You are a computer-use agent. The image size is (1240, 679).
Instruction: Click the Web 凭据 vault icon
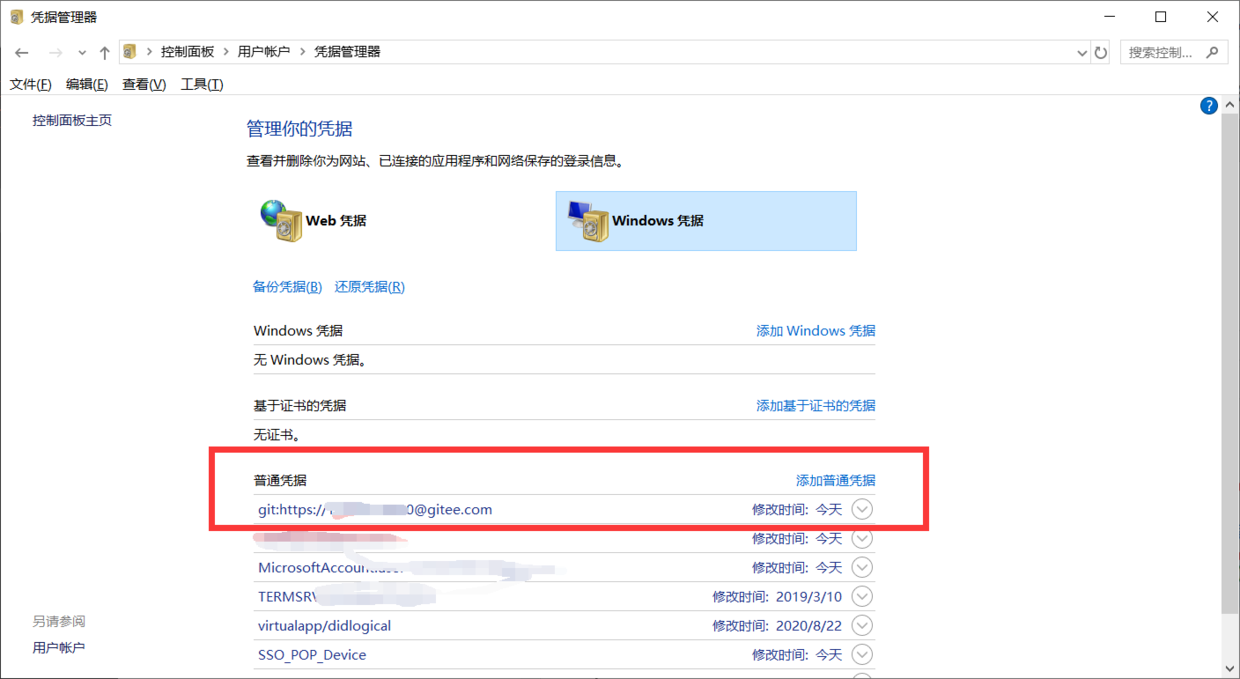[x=281, y=220]
